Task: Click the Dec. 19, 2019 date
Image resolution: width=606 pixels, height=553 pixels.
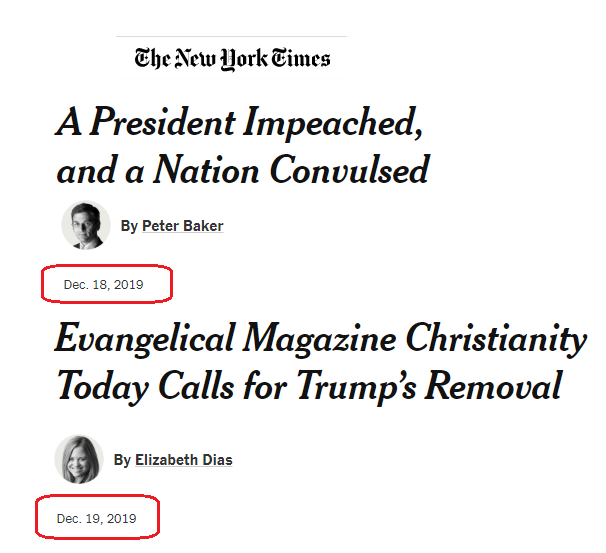Action: click(96, 519)
